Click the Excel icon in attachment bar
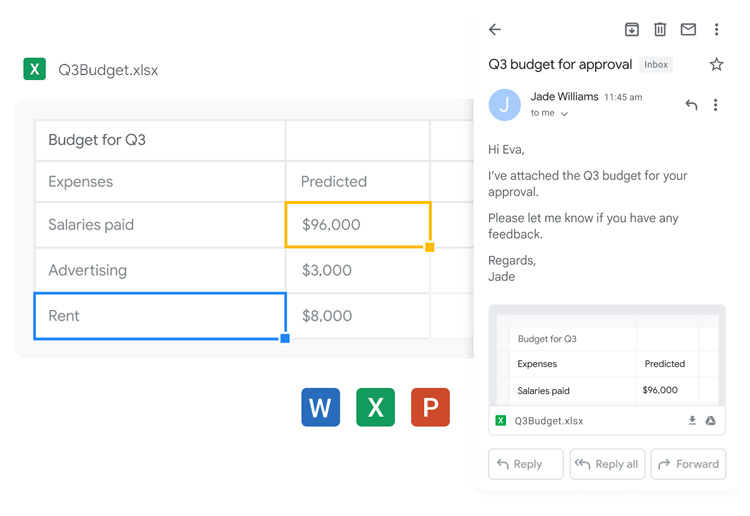 point(501,420)
